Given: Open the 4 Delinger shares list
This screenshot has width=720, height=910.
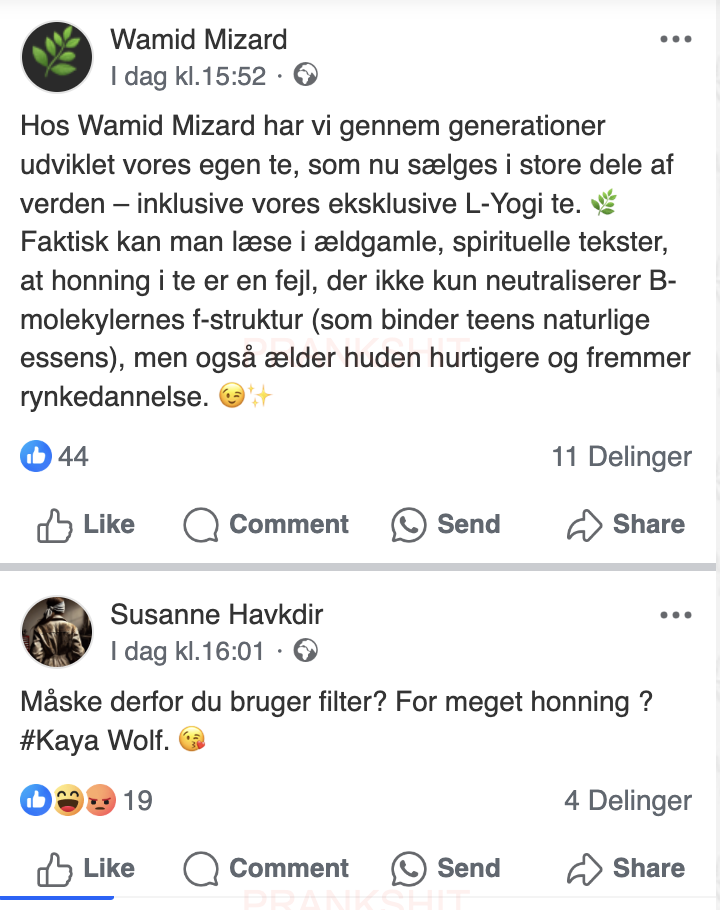Looking at the screenshot, I should tap(627, 800).
